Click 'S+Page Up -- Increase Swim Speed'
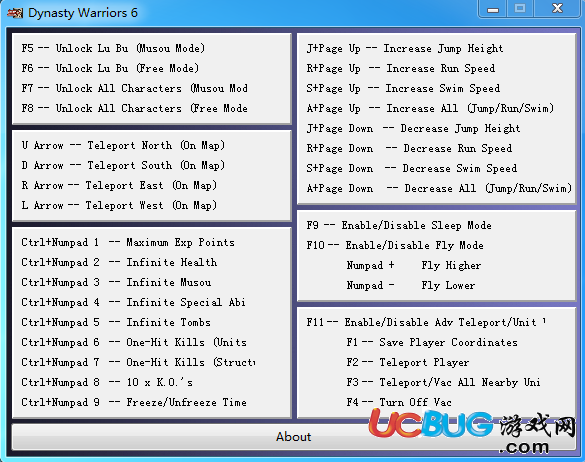Viewport: 585px width, 462px height. tap(403, 88)
